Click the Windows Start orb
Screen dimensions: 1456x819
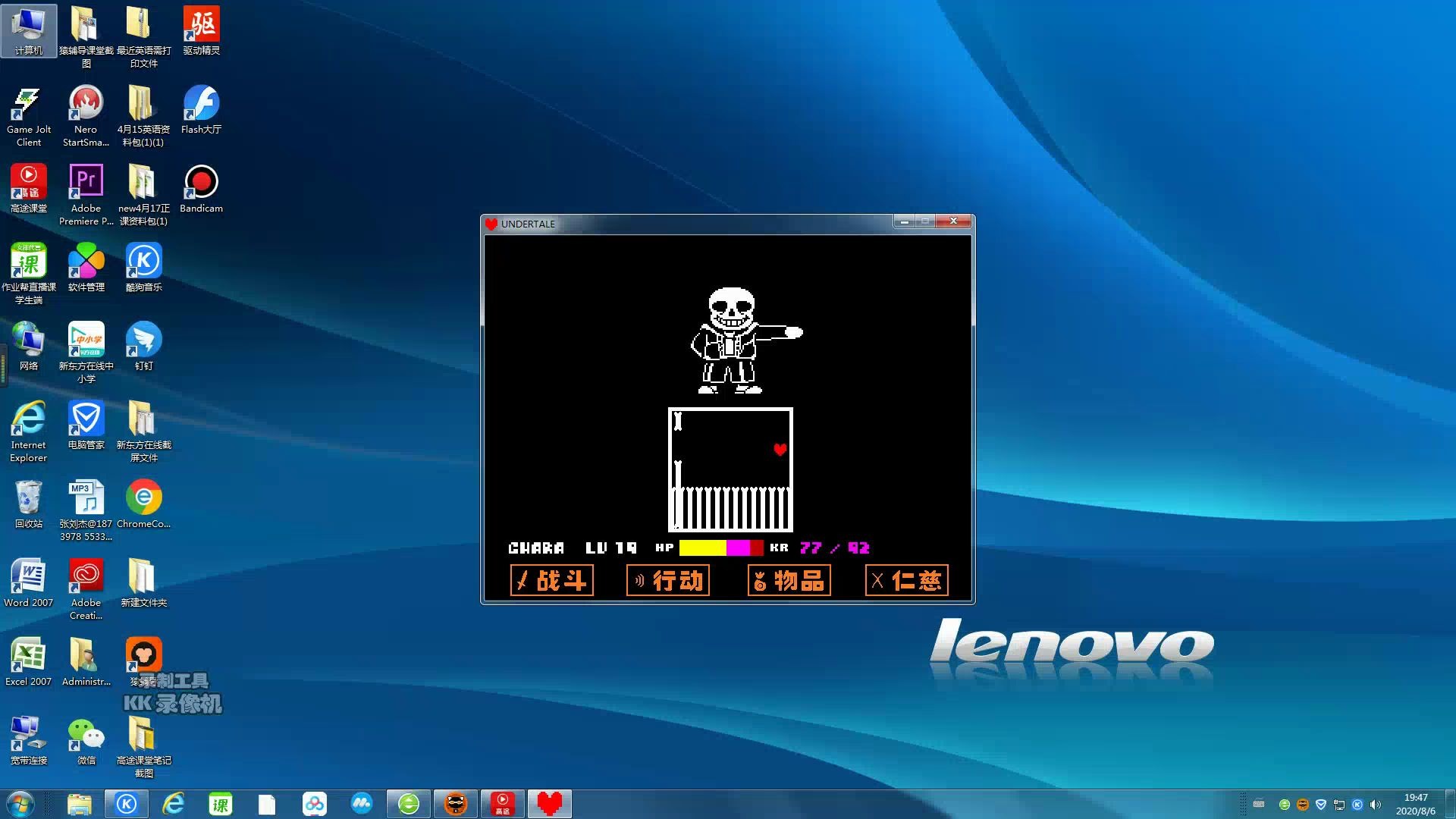pos(20,804)
